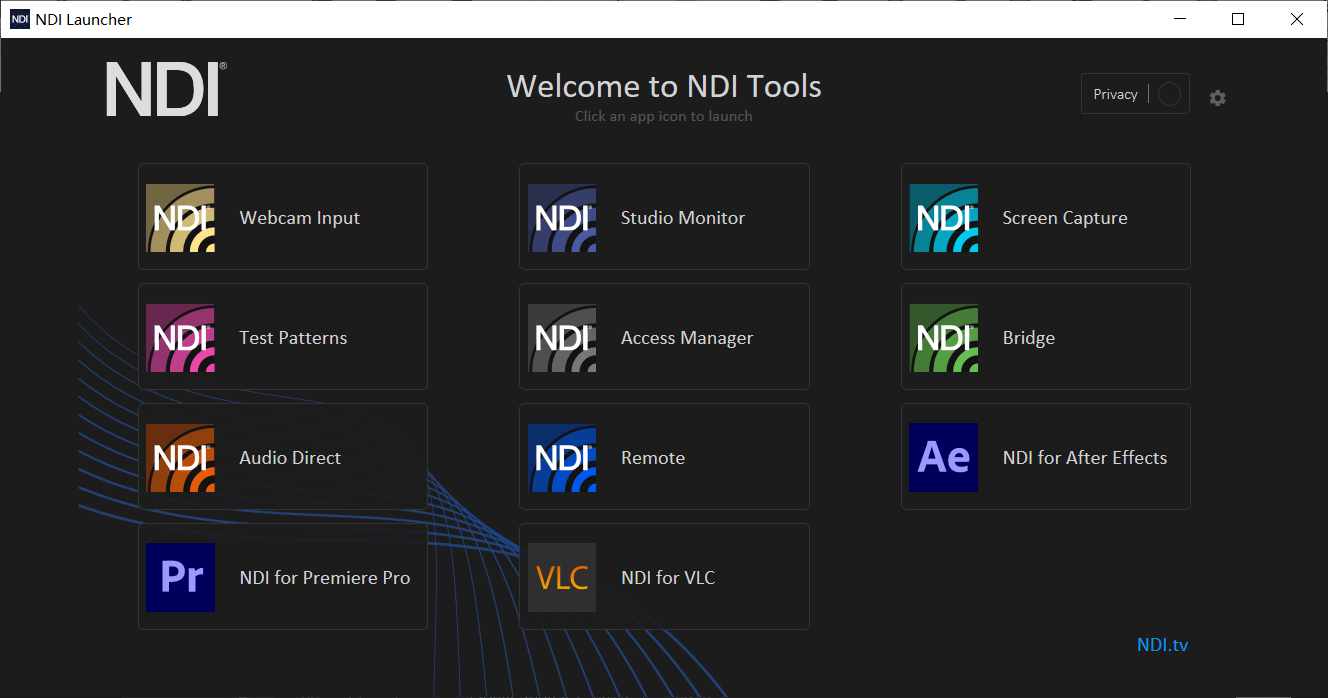1328x698 pixels.
Task: Click the Pr icon on the Premiere Pro tile
Action: [180, 577]
